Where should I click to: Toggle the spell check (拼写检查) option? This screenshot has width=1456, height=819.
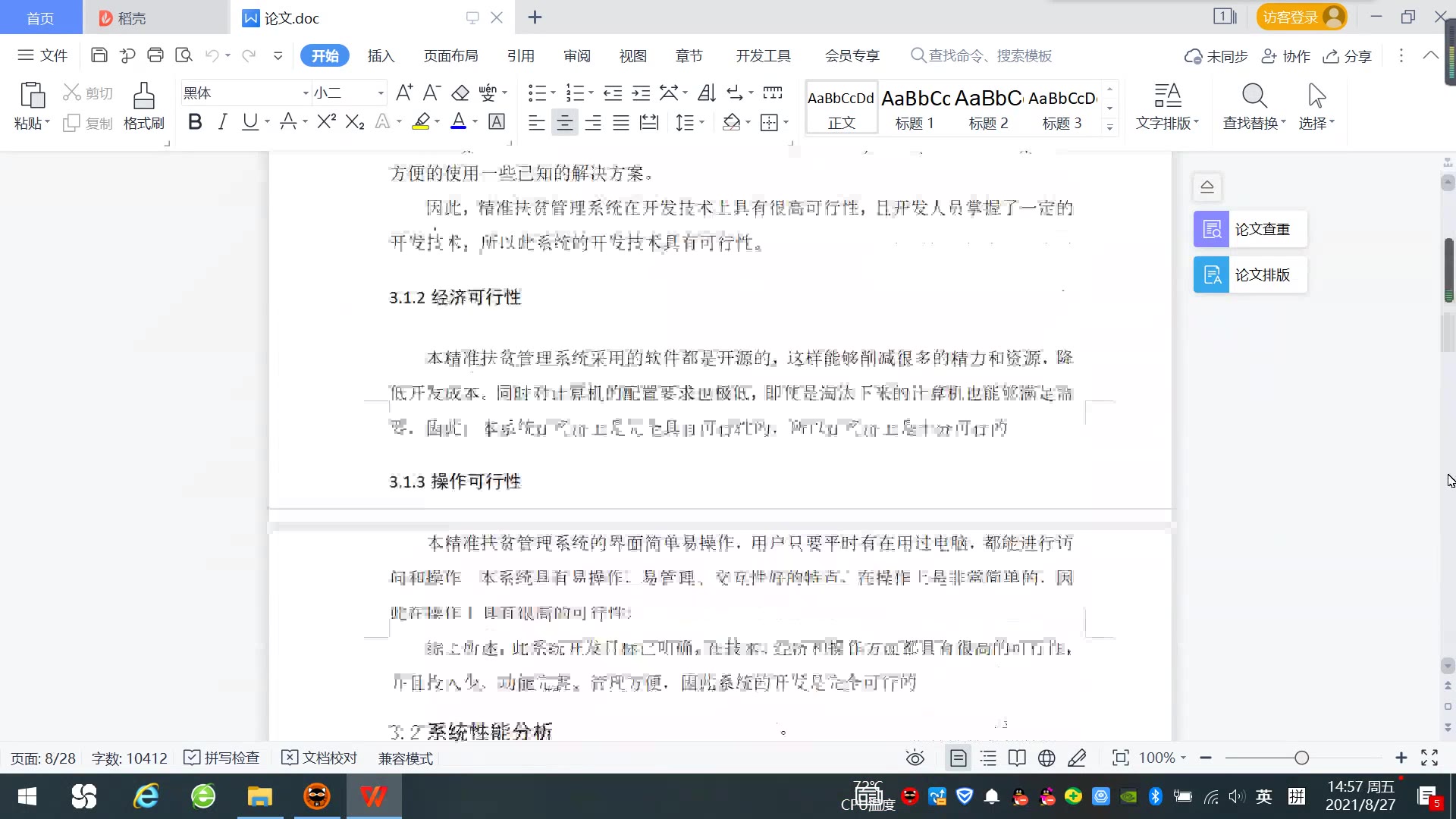(x=222, y=758)
